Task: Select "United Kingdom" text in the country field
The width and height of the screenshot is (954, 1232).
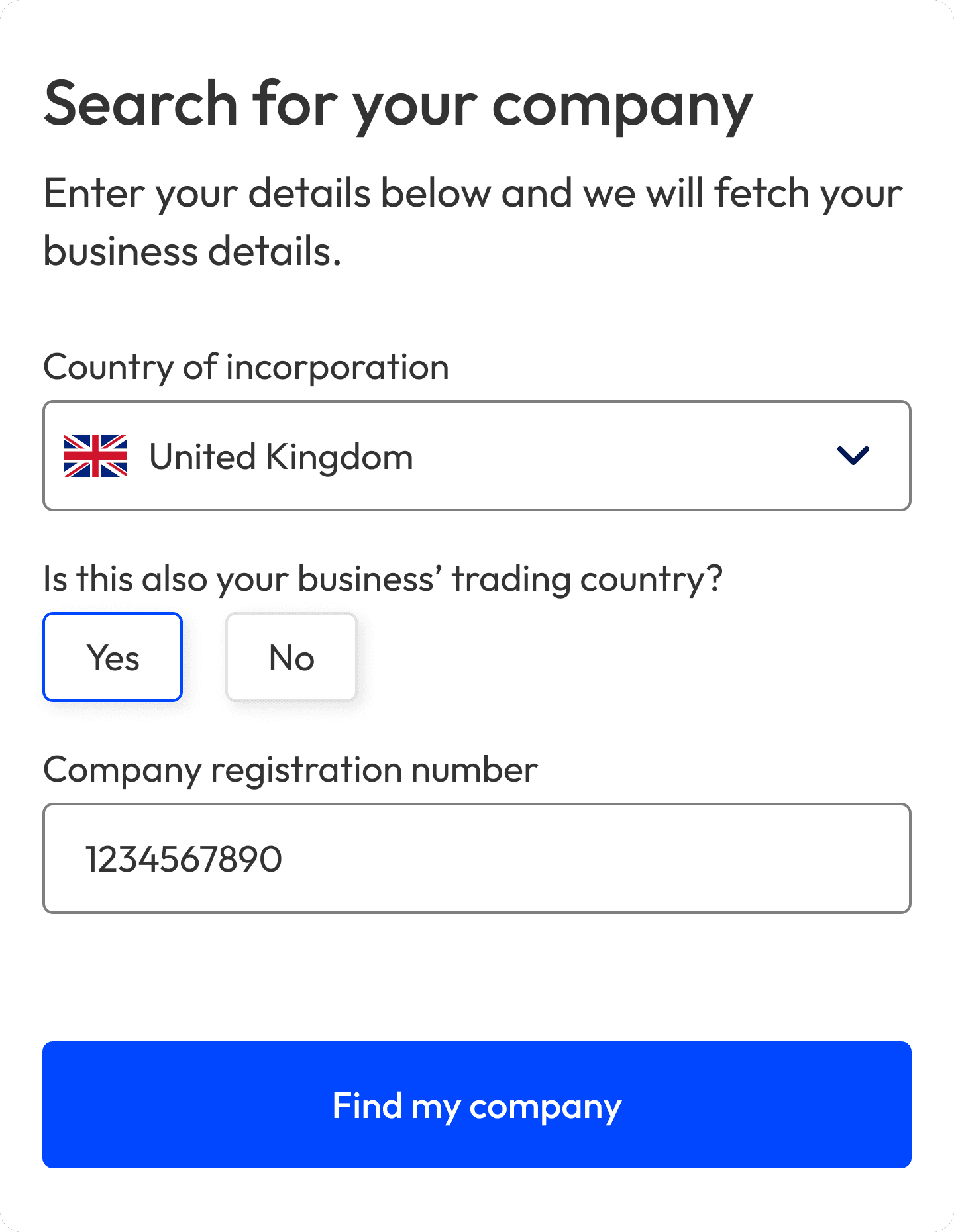Action: 281,456
